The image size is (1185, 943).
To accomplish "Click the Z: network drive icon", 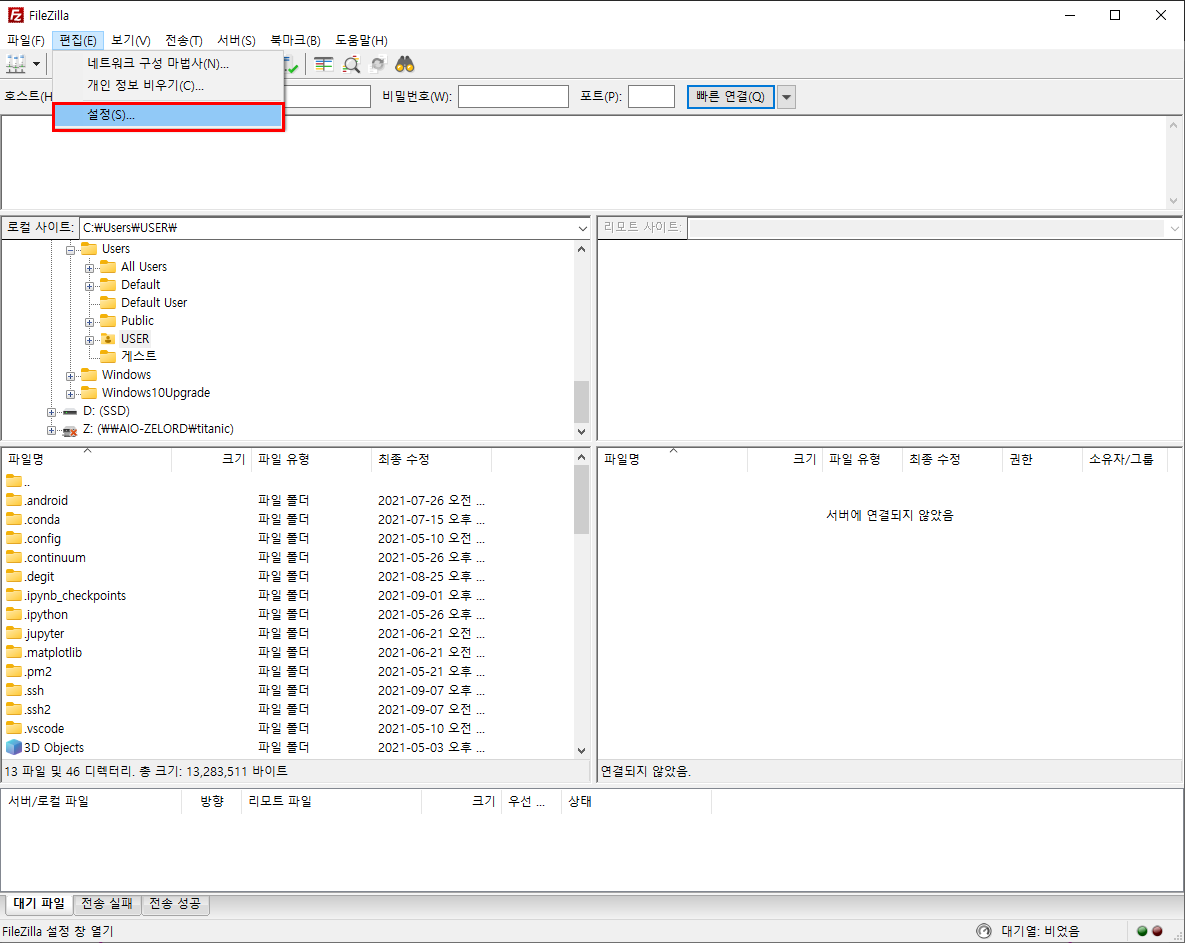I will [x=70, y=429].
